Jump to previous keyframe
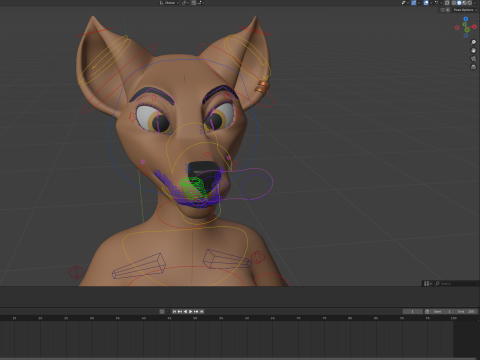 180,311
